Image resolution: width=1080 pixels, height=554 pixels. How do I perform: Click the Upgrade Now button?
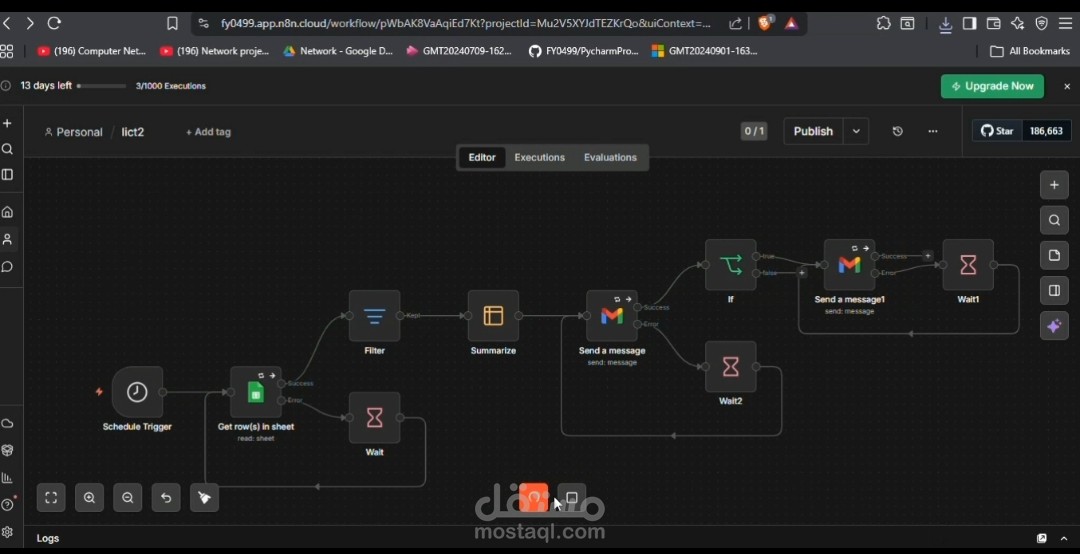992,86
